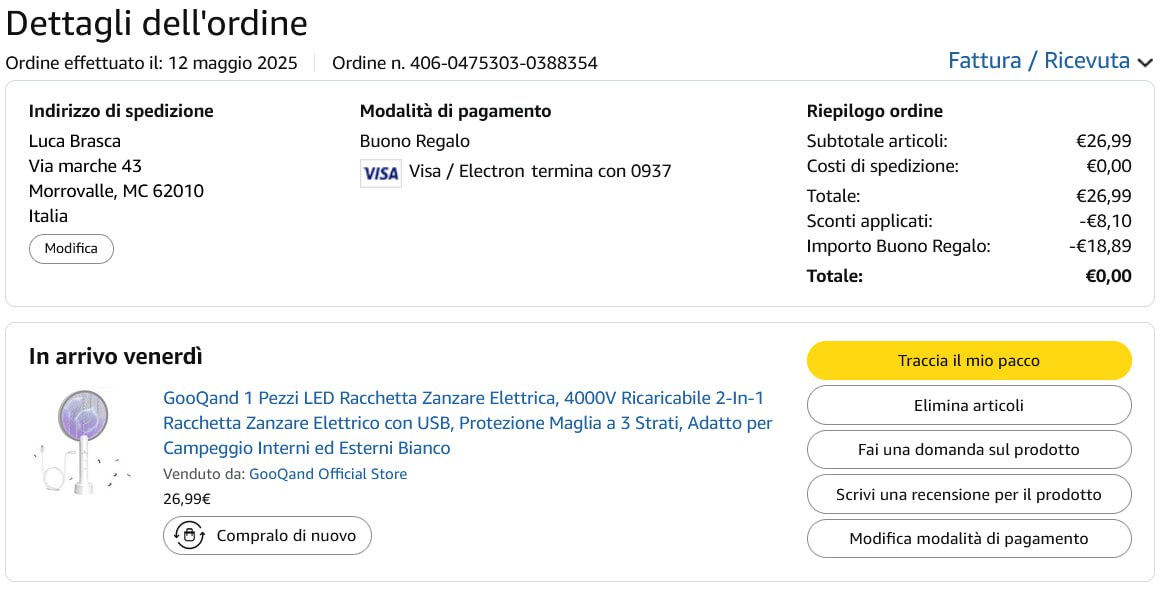This screenshot has height=593, width=1167.
Task: Expand the Fattura / Ricevuta chevron arrow
Action: point(1145,62)
